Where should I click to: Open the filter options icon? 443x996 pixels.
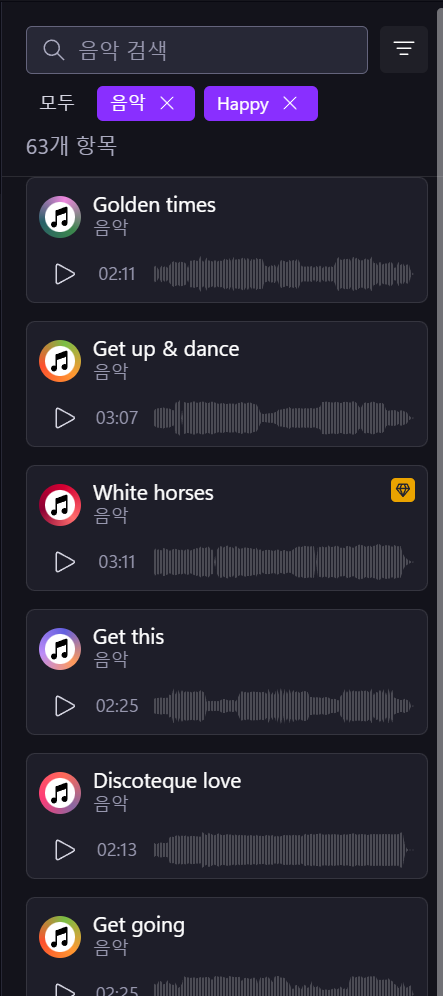[x=404, y=50]
